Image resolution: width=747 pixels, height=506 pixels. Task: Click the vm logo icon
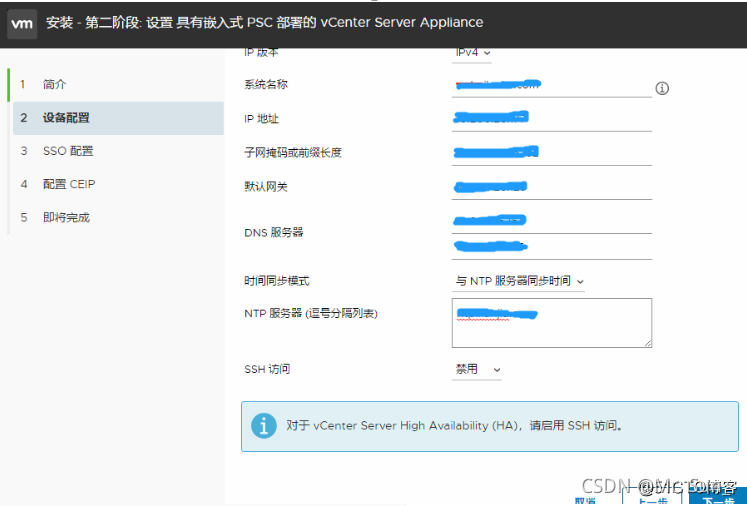tap(22, 23)
